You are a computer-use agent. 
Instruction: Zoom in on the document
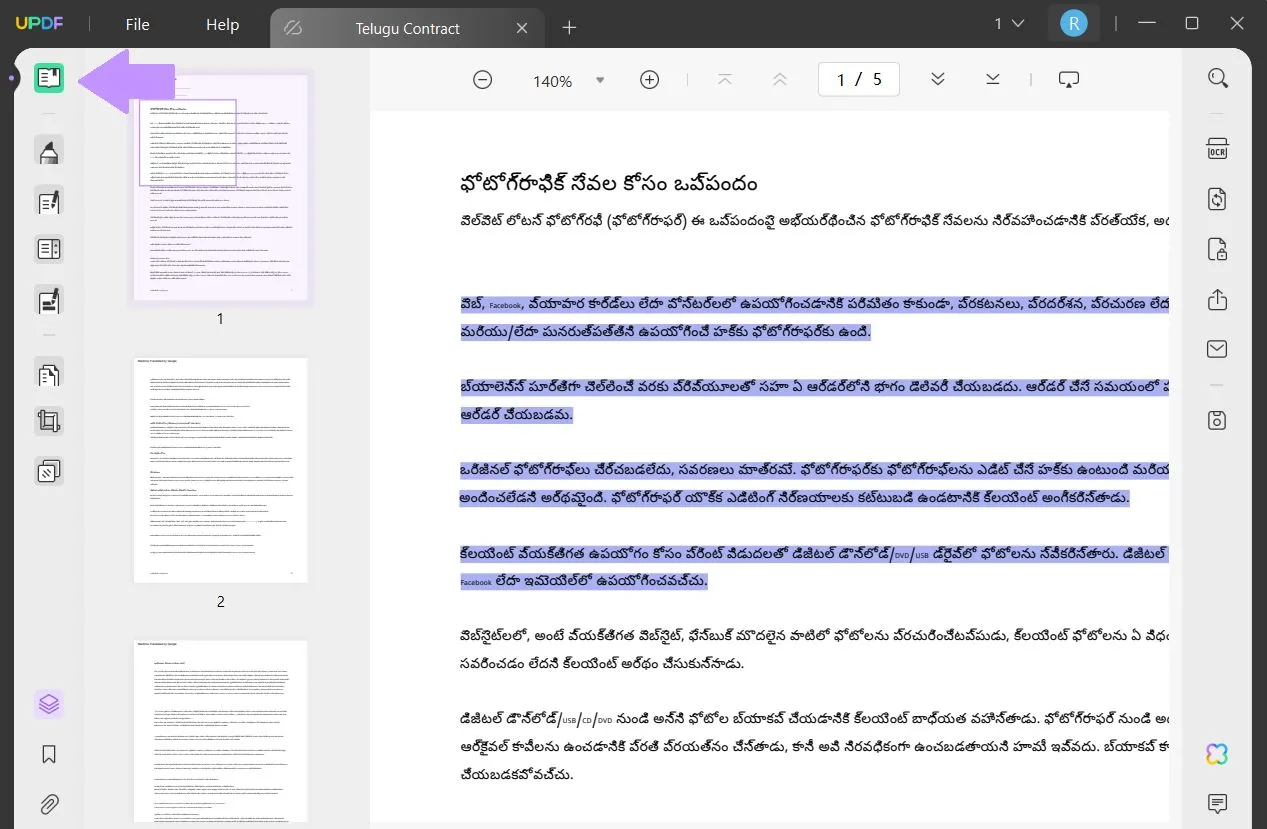[x=648, y=79]
